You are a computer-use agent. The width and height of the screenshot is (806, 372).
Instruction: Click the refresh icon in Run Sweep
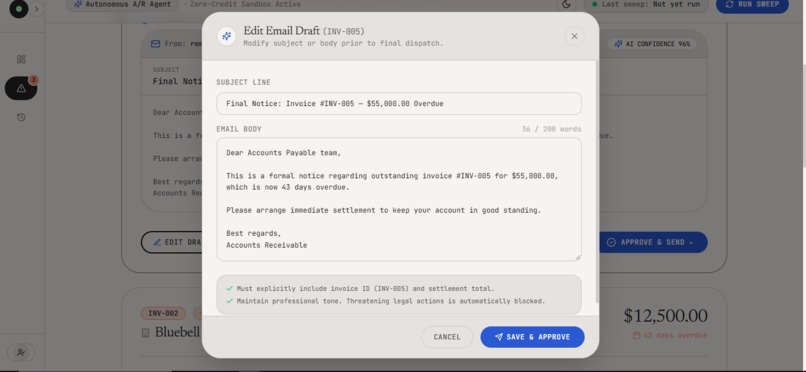coord(729,5)
